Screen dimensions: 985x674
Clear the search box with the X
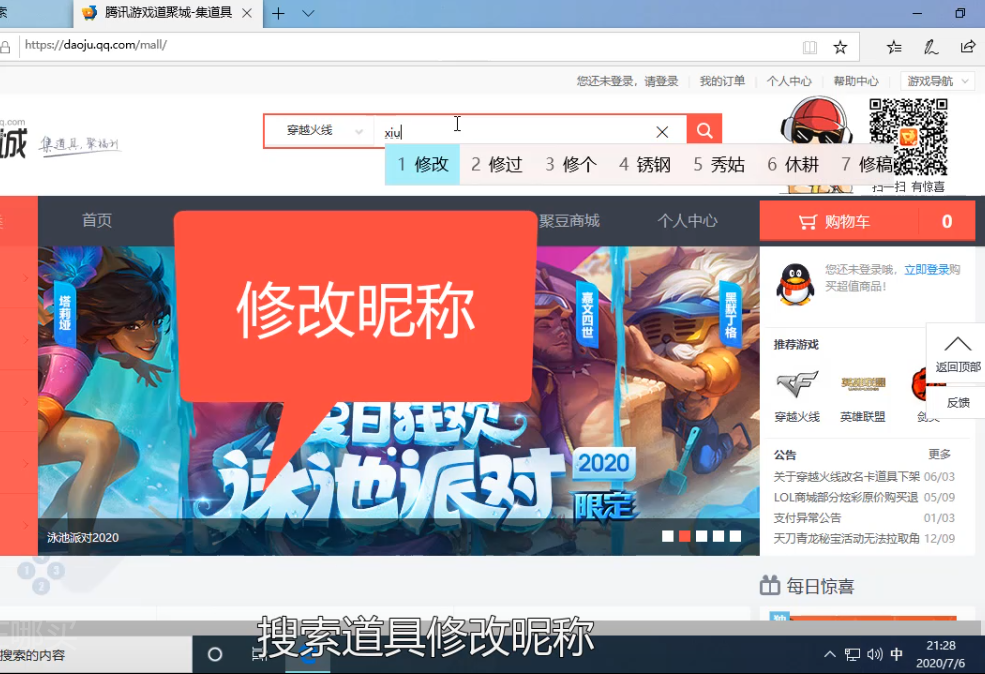662,132
